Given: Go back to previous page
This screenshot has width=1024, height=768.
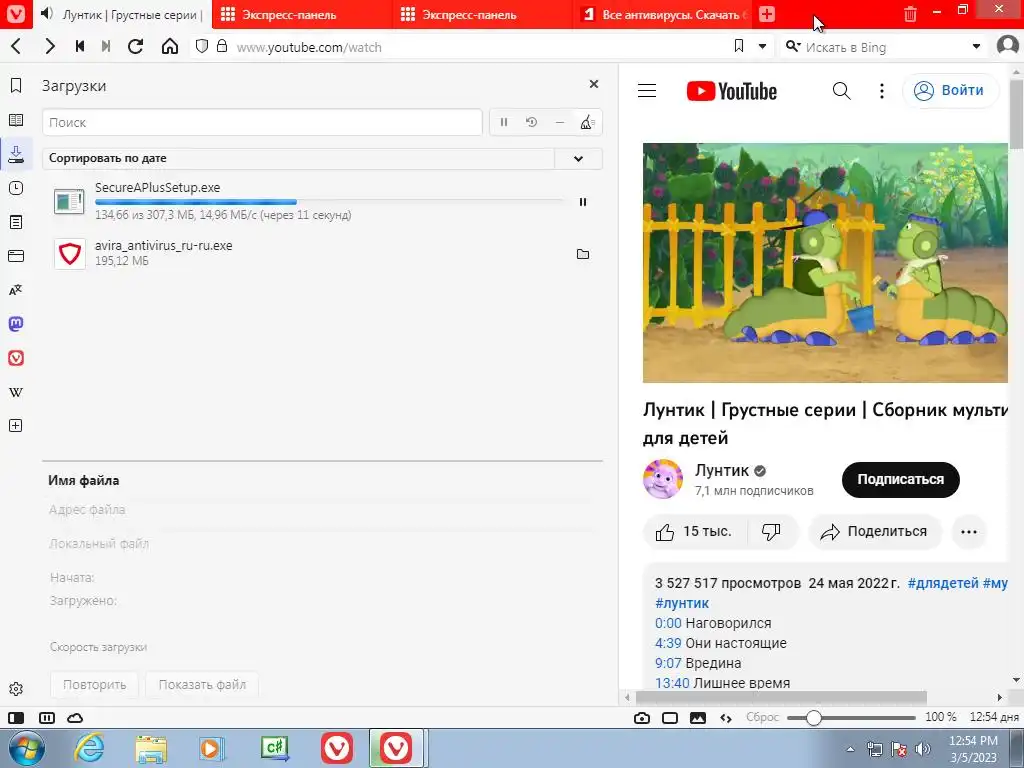Looking at the screenshot, I should coord(16,46).
